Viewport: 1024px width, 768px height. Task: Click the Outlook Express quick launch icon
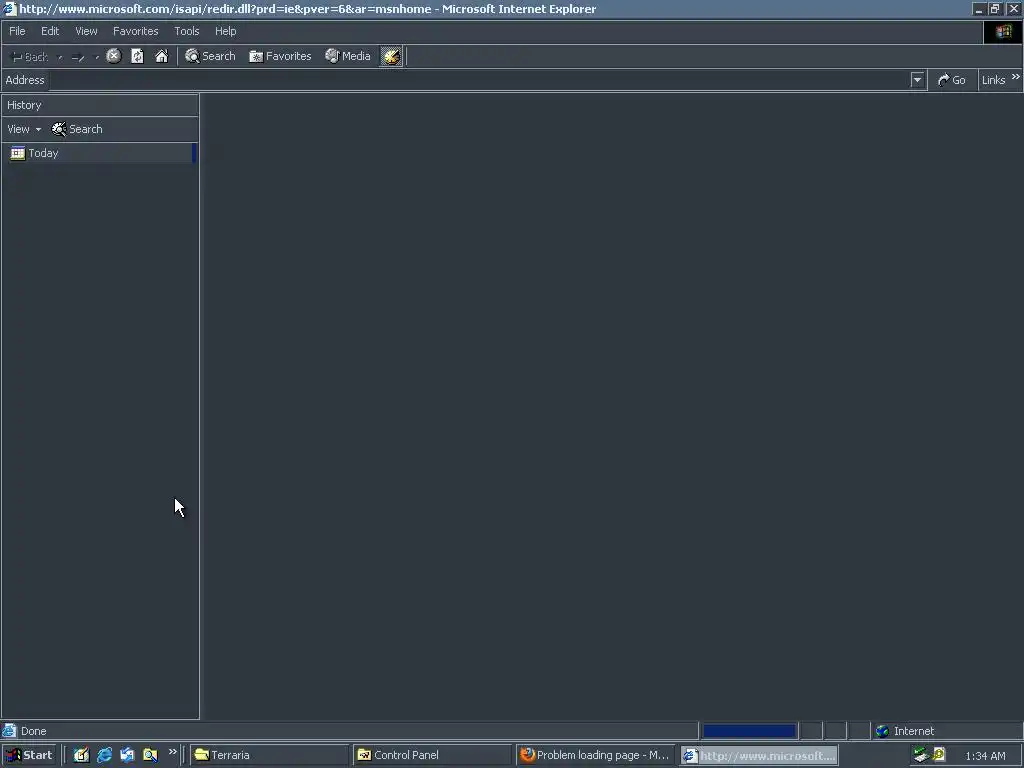(127, 756)
